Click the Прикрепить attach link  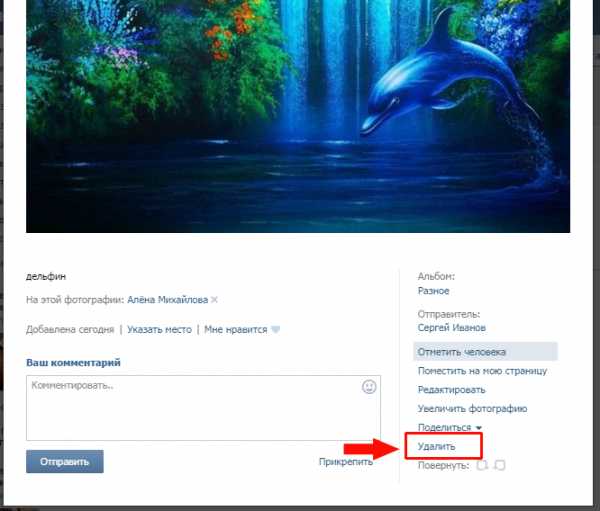coord(346,462)
